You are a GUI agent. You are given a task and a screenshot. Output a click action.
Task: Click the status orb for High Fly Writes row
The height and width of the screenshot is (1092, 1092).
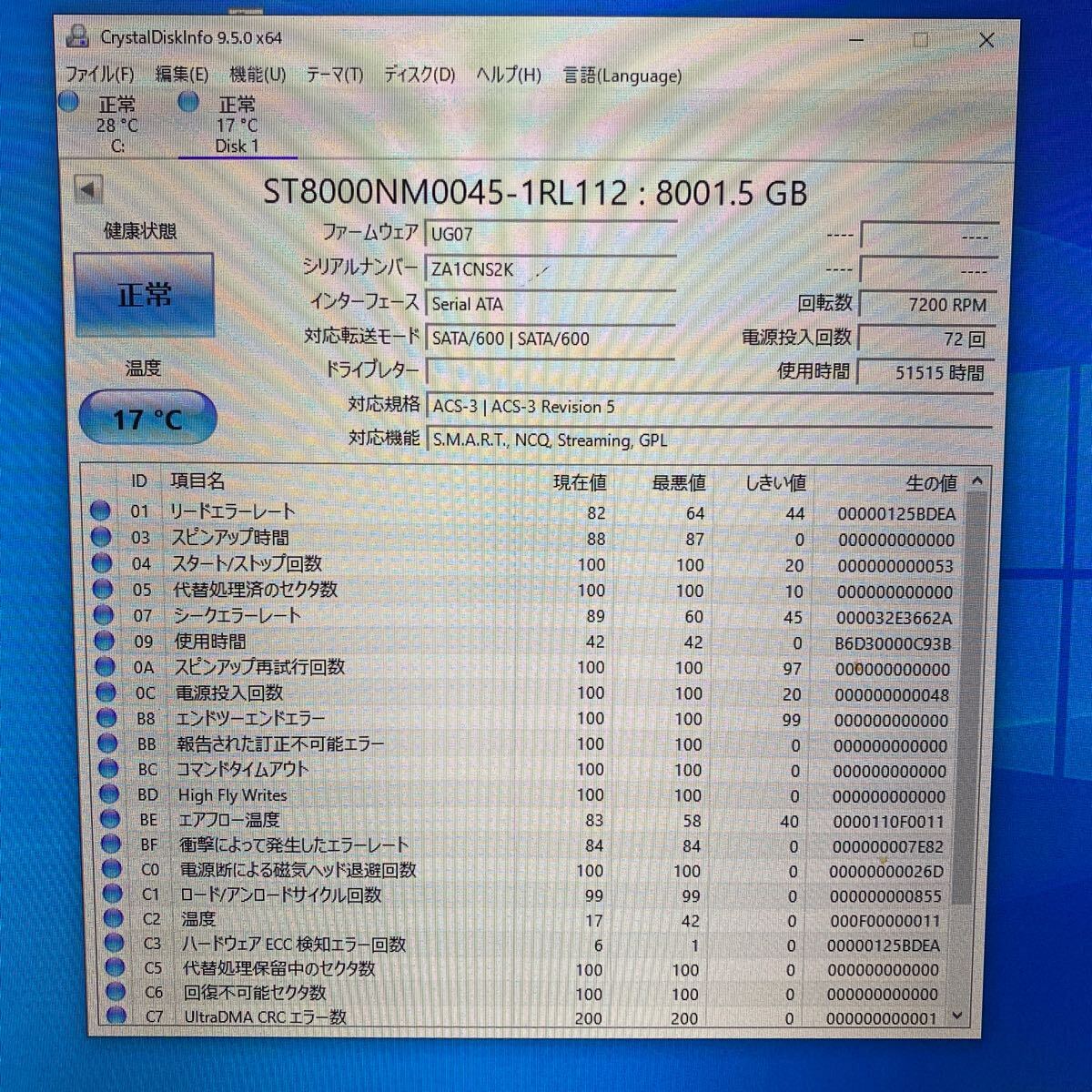(x=110, y=794)
